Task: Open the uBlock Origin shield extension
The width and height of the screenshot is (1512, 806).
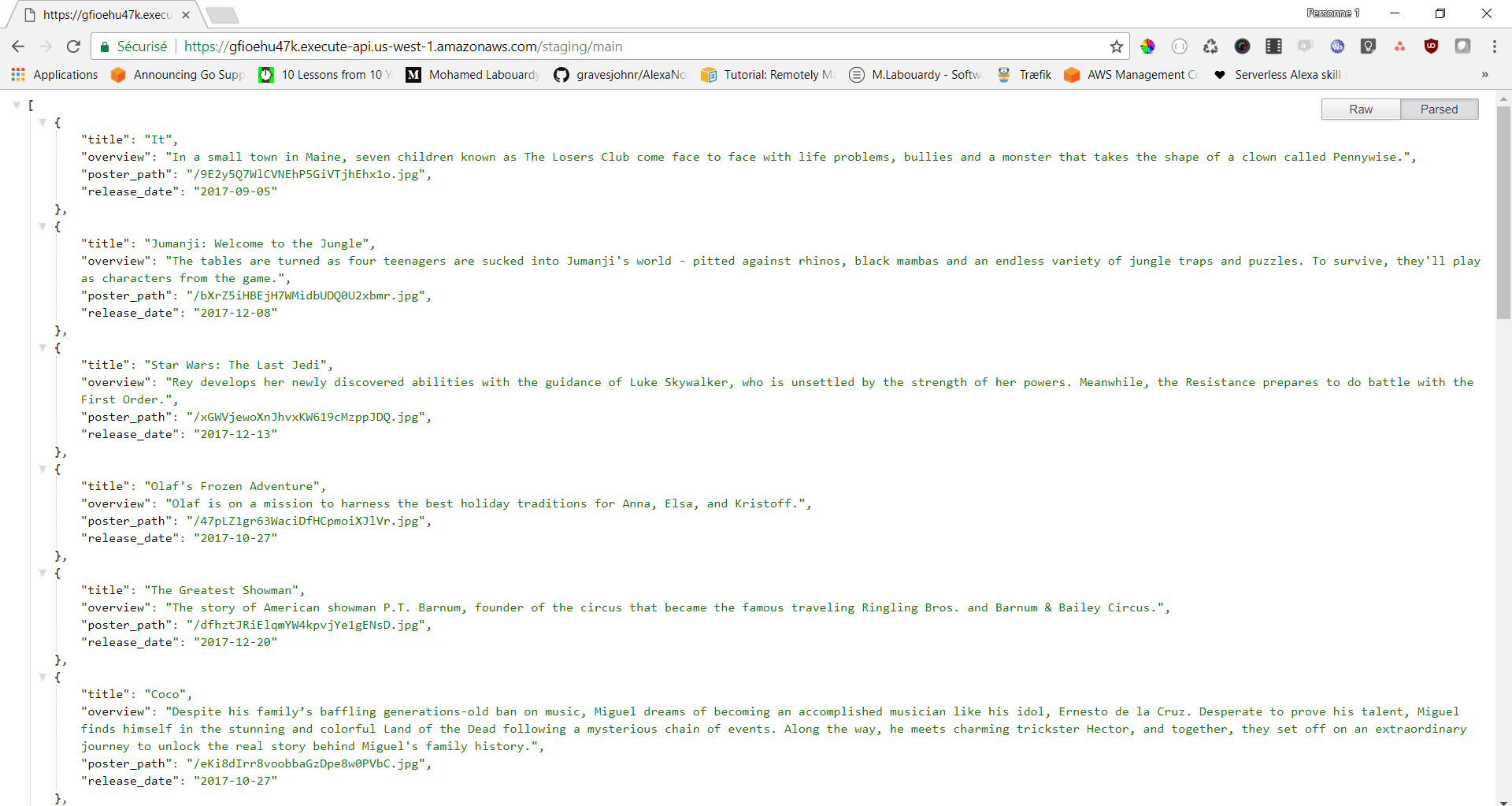Action: pyautogui.click(x=1431, y=46)
